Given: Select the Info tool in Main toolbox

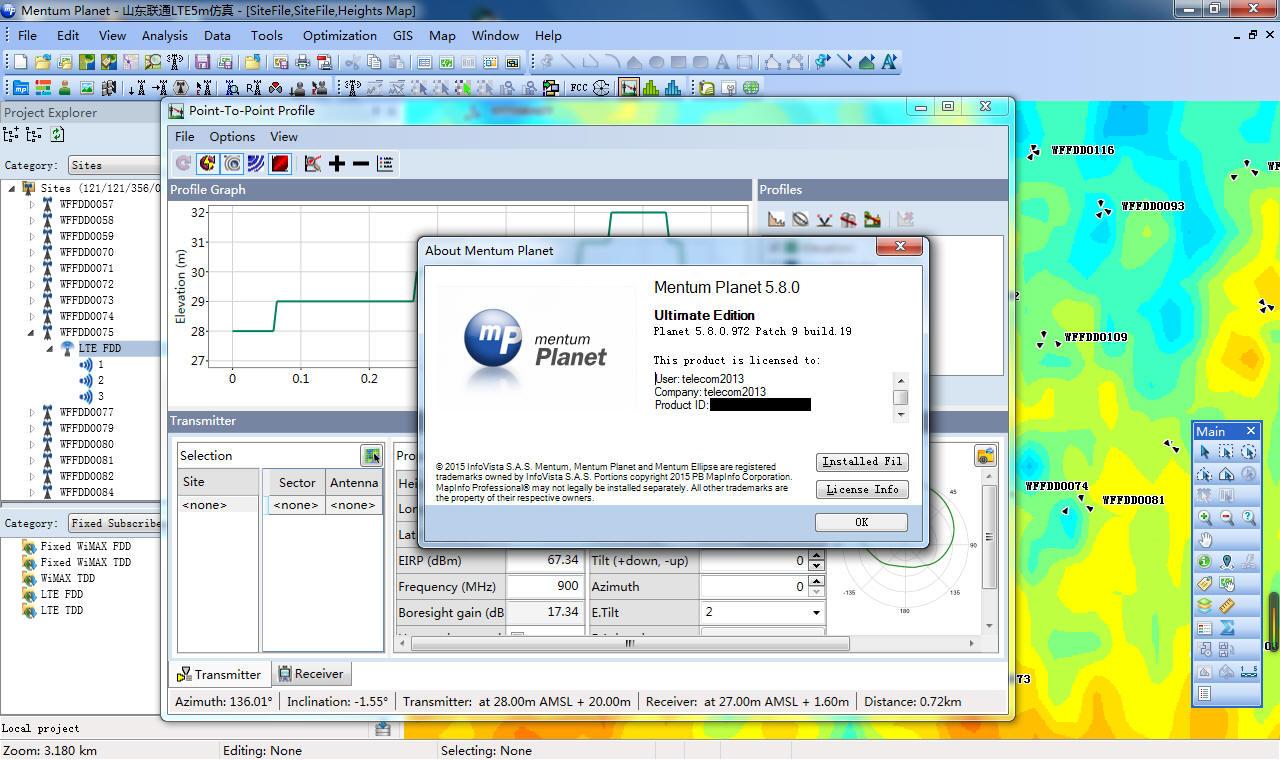Looking at the screenshot, I should (1204, 562).
